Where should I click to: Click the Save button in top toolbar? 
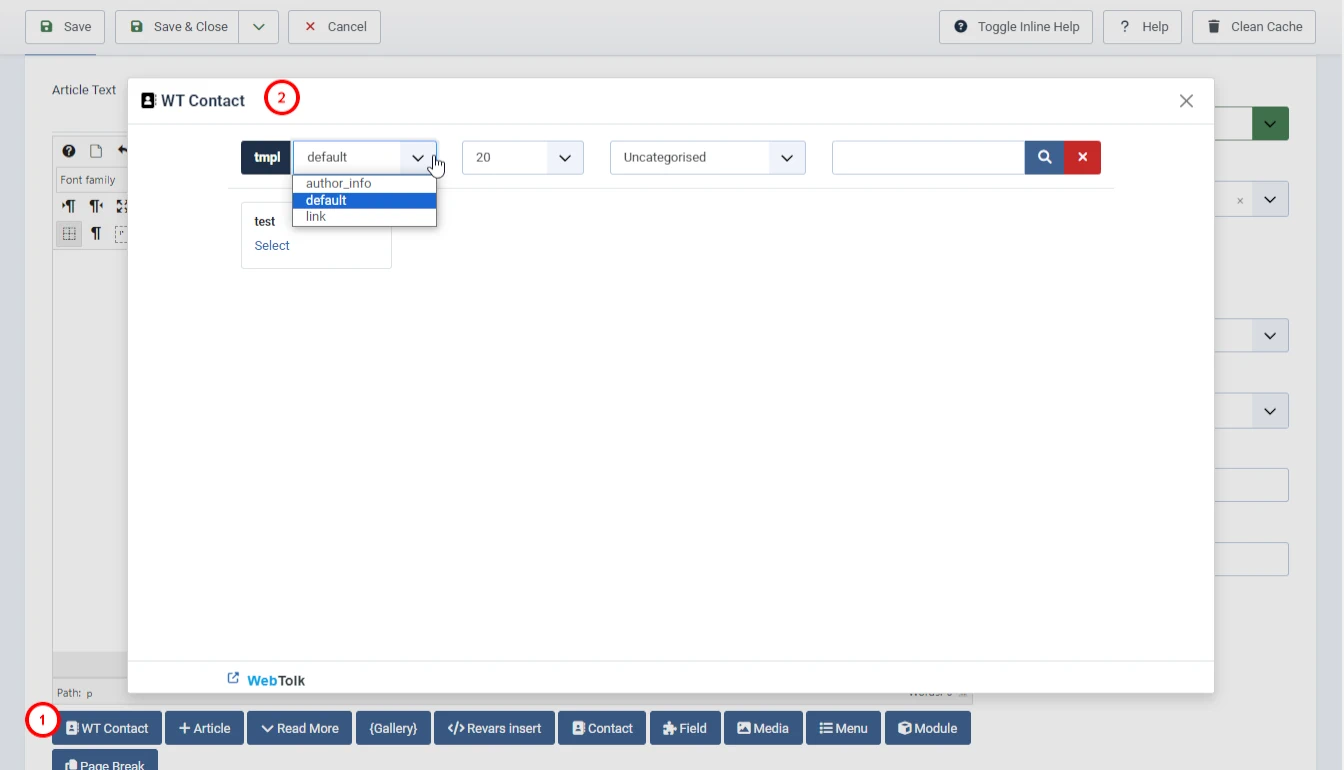point(65,27)
